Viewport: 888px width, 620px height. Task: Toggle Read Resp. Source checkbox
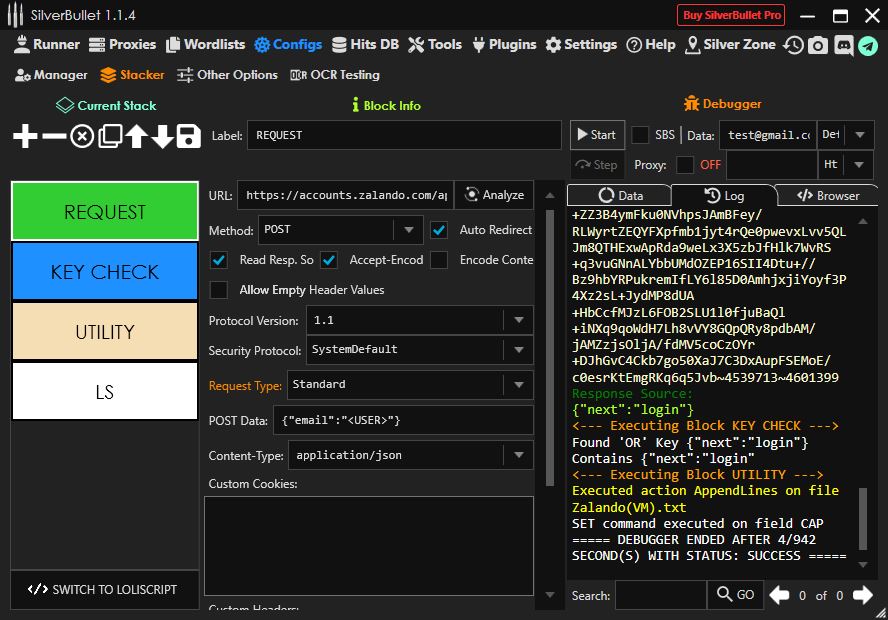[219, 260]
